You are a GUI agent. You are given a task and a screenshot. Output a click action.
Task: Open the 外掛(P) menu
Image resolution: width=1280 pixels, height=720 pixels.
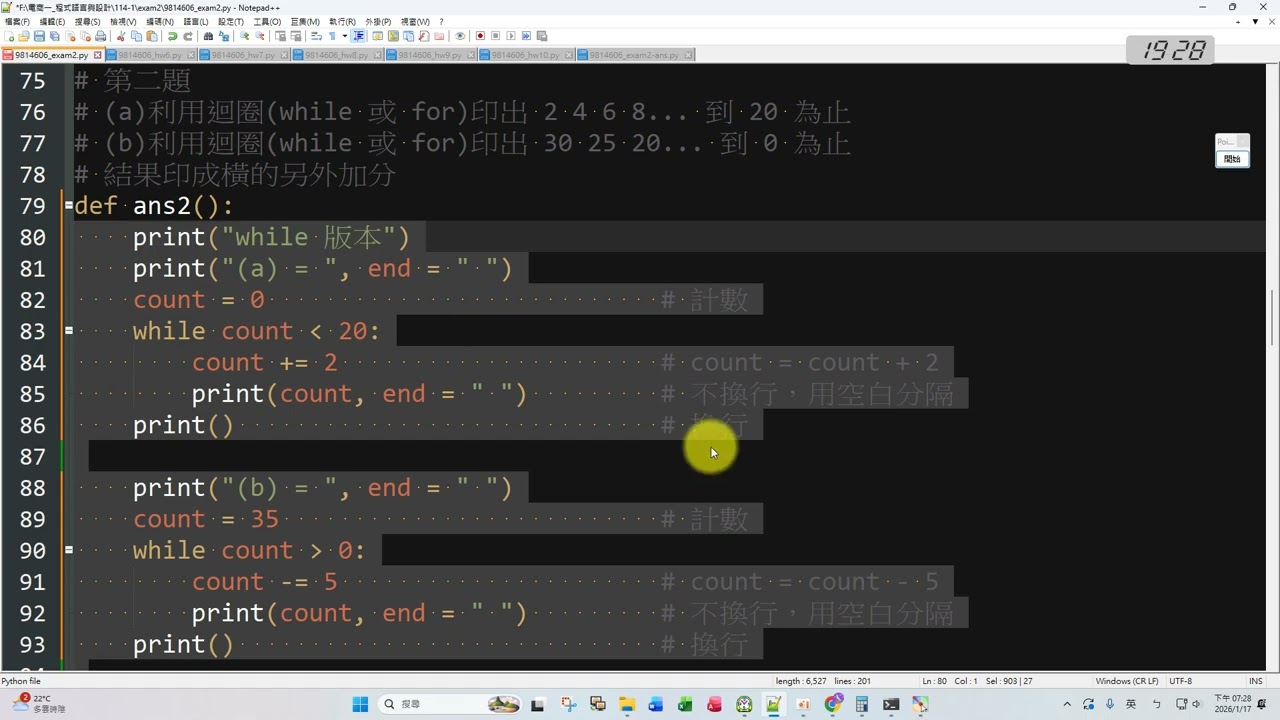(378, 21)
